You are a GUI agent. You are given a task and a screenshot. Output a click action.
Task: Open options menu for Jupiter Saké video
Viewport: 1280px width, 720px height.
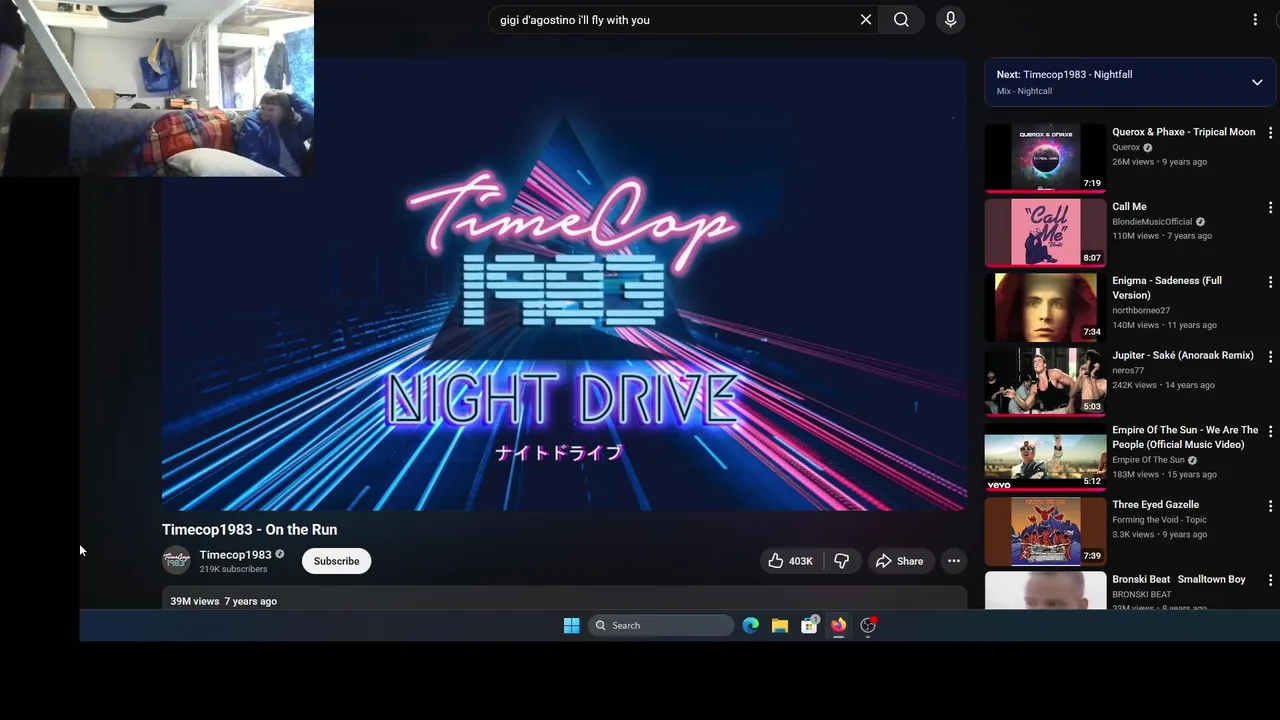pyautogui.click(x=1270, y=356)
